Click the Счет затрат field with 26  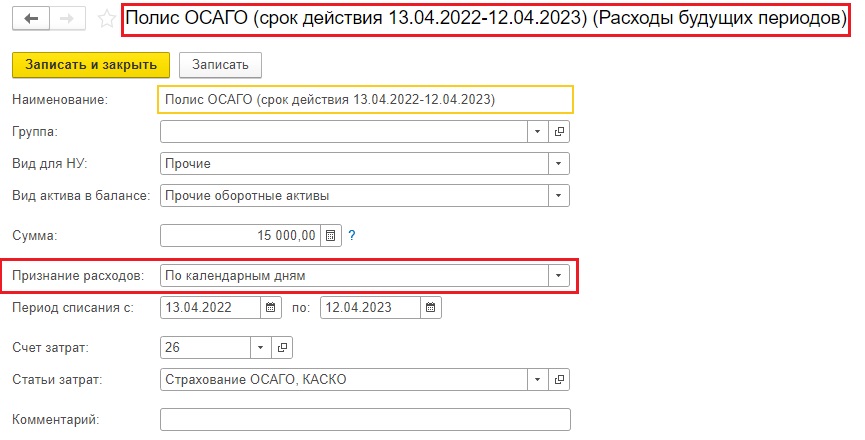tap(205, 347)
